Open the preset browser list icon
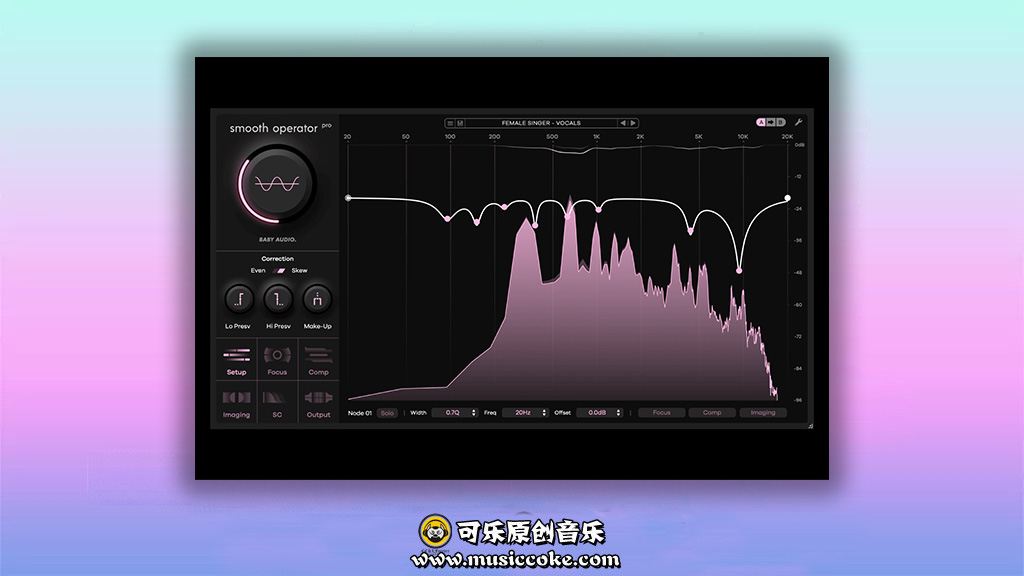Screen dimensions: 1024x576 pos(450,123)
